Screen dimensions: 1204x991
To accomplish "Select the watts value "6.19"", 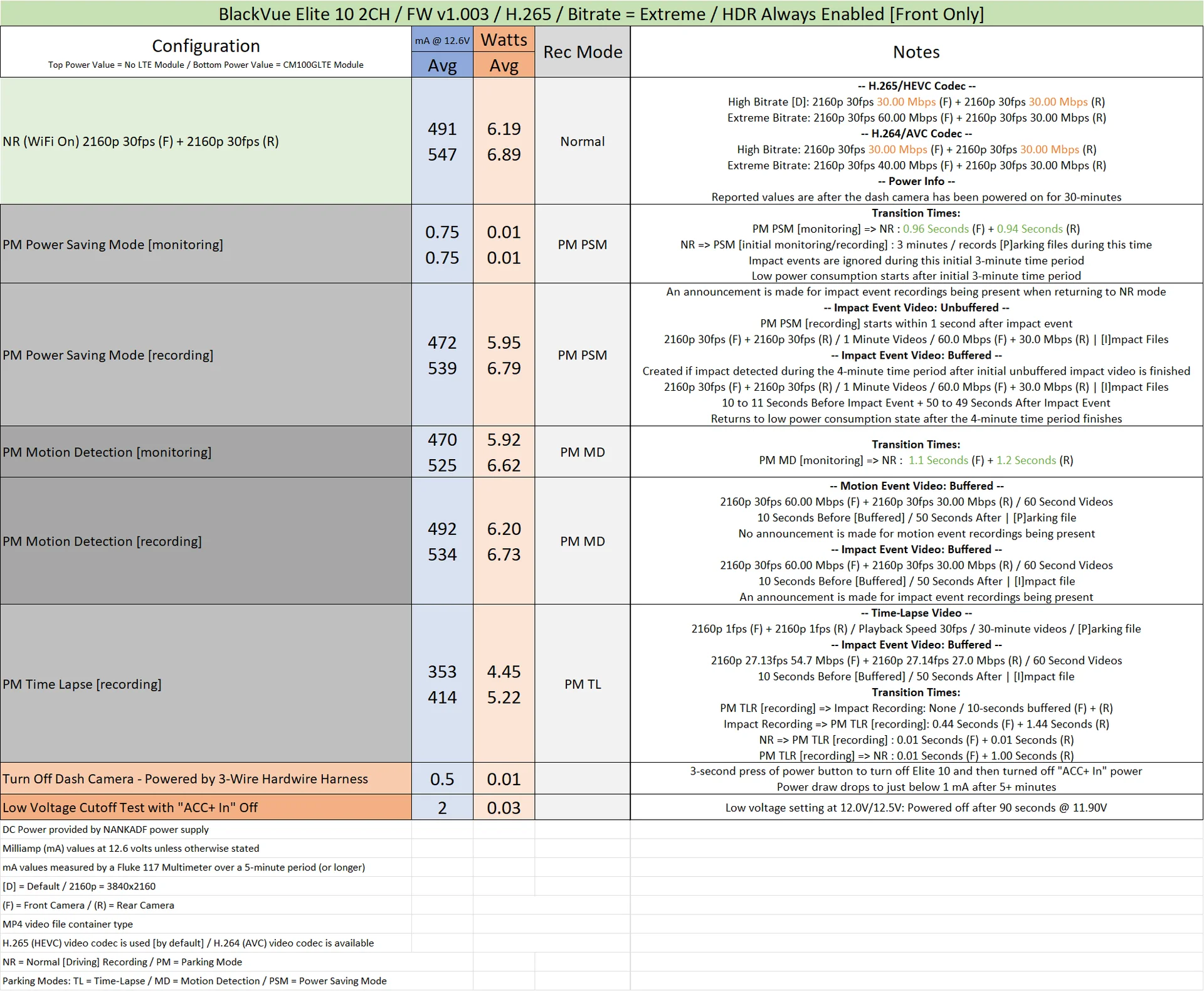I will point(504,129).
